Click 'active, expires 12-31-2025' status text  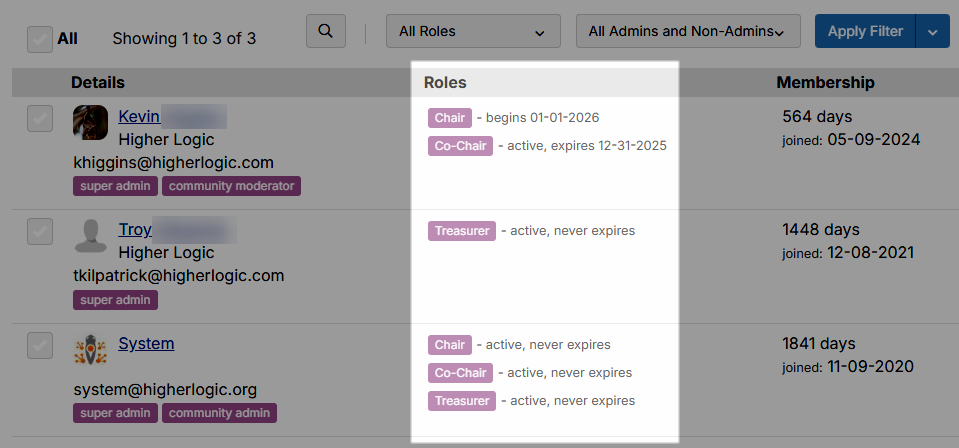pos(587,146)
